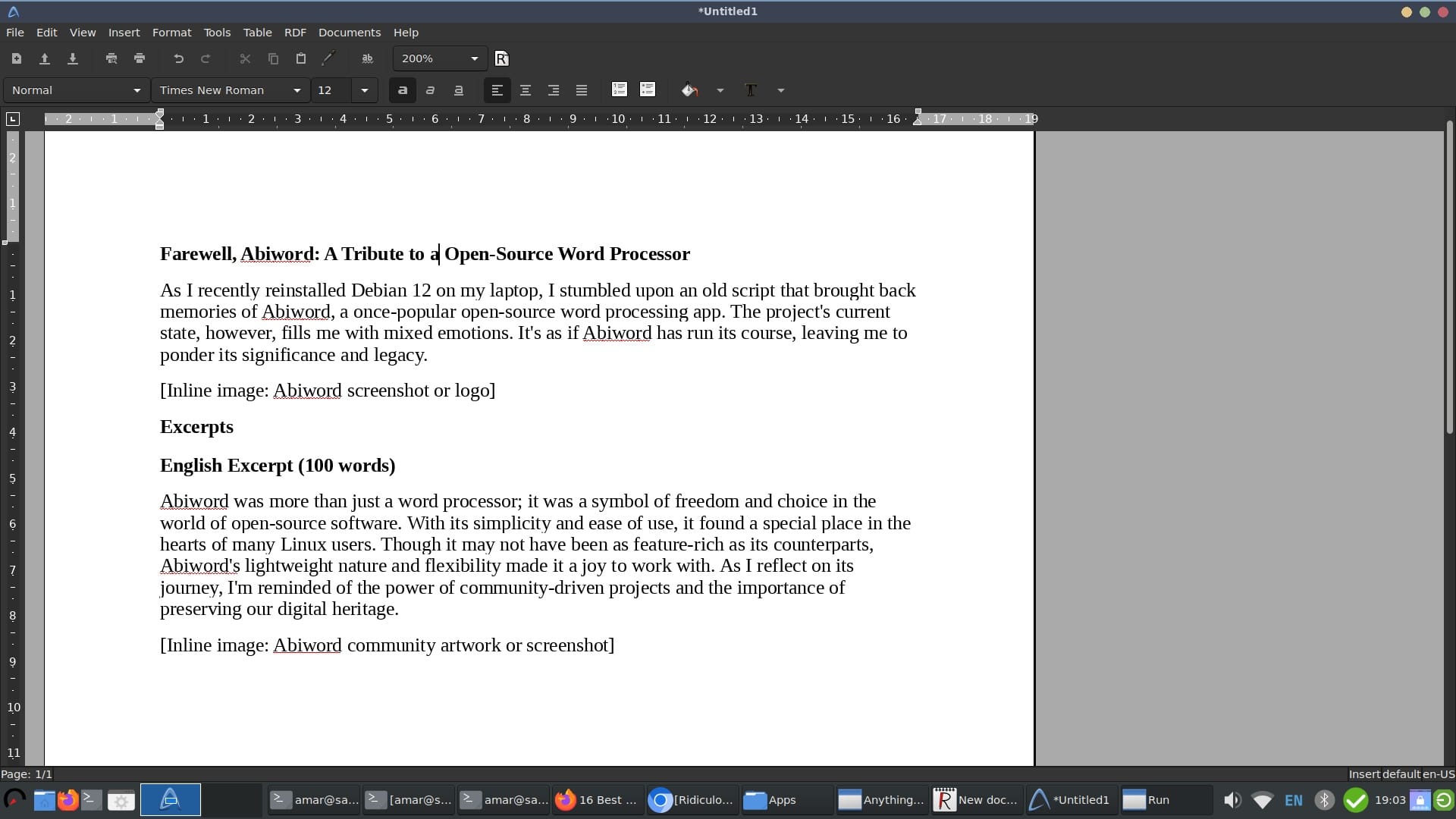Open the View menu
Viewport: 1456px width, 819px height.
83,33
